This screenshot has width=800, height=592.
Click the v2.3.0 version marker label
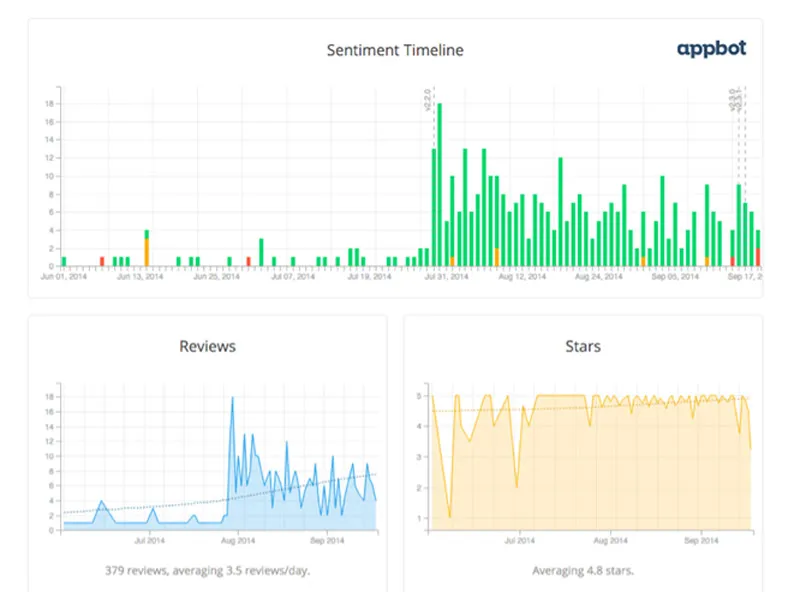[734, 99]
